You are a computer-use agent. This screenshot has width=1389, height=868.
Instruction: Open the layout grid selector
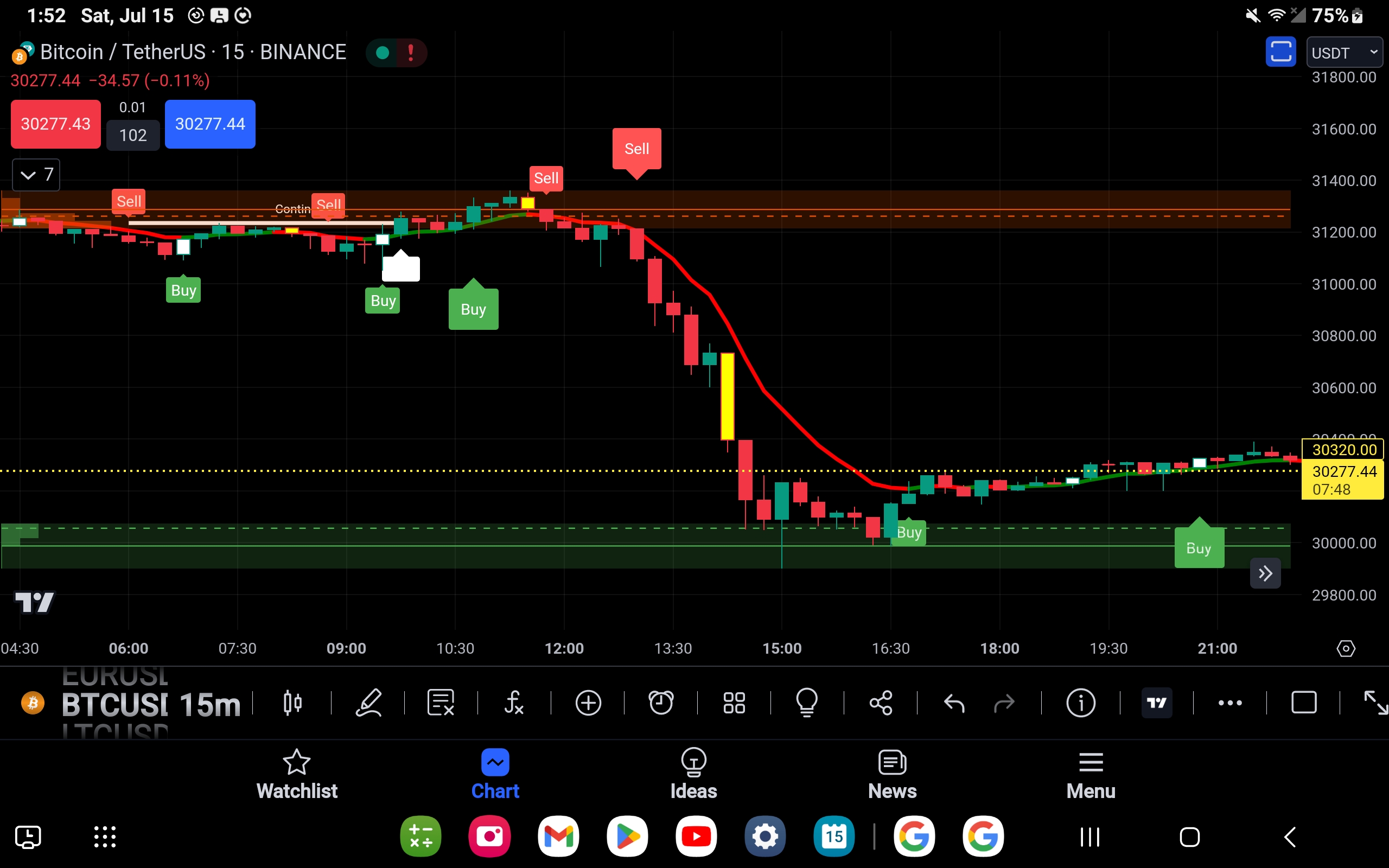click(x=734, y=703)
